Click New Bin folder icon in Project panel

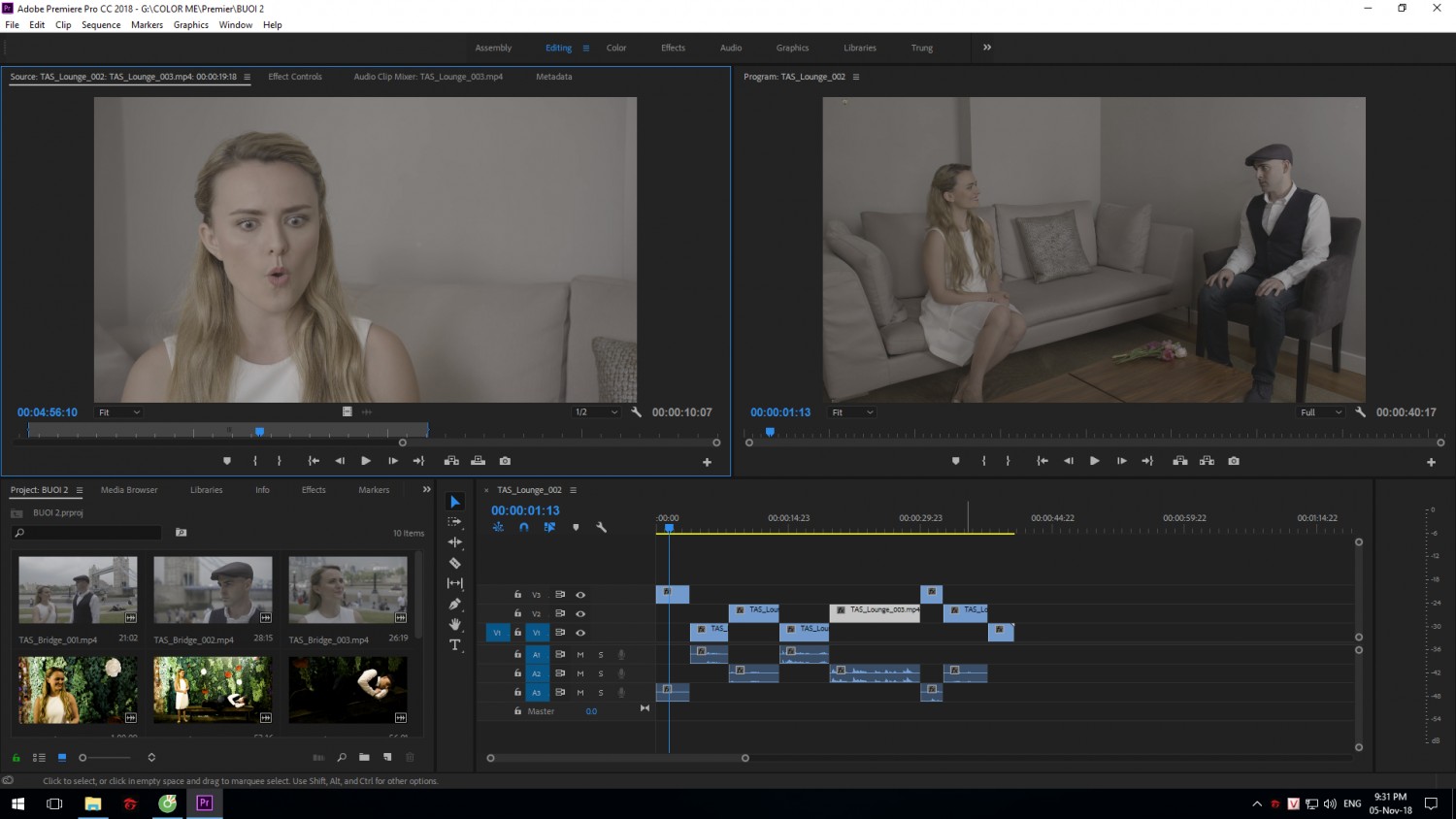click(364, 757)
